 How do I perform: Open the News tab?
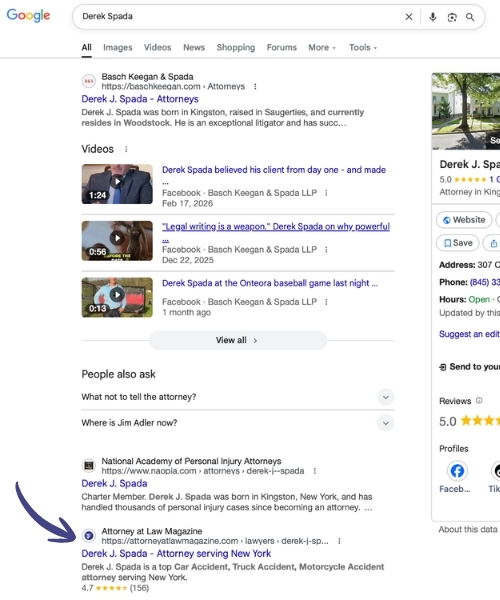(194, 47)
